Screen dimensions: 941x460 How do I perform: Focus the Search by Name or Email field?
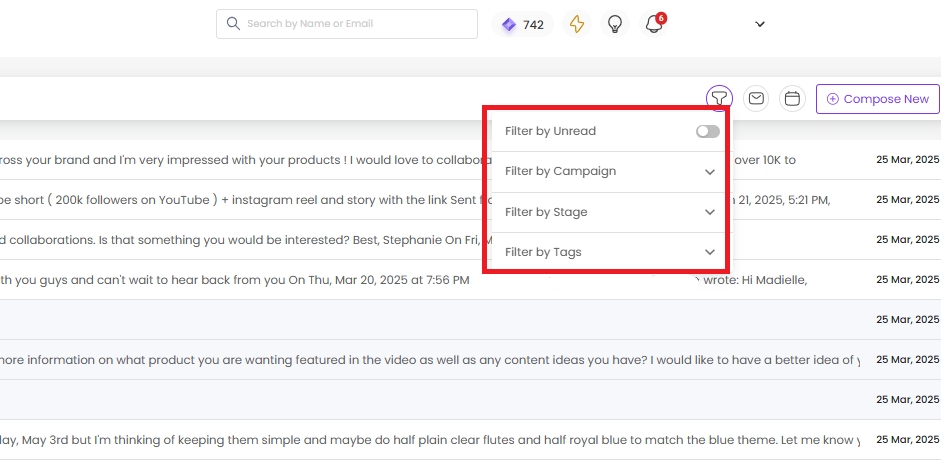347,24
